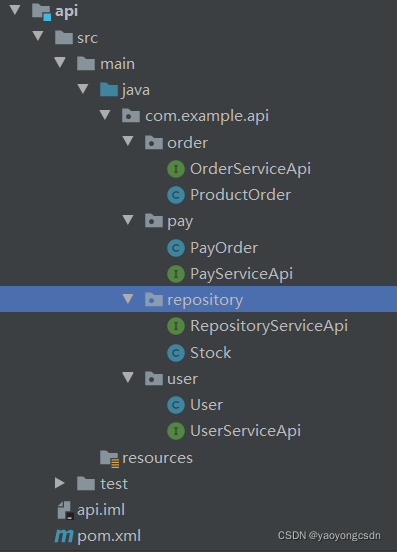Image resolution: width=397 pixels, height=552 pixels.
Task: Select the highlighted repository package
Action: coord(198,299)
